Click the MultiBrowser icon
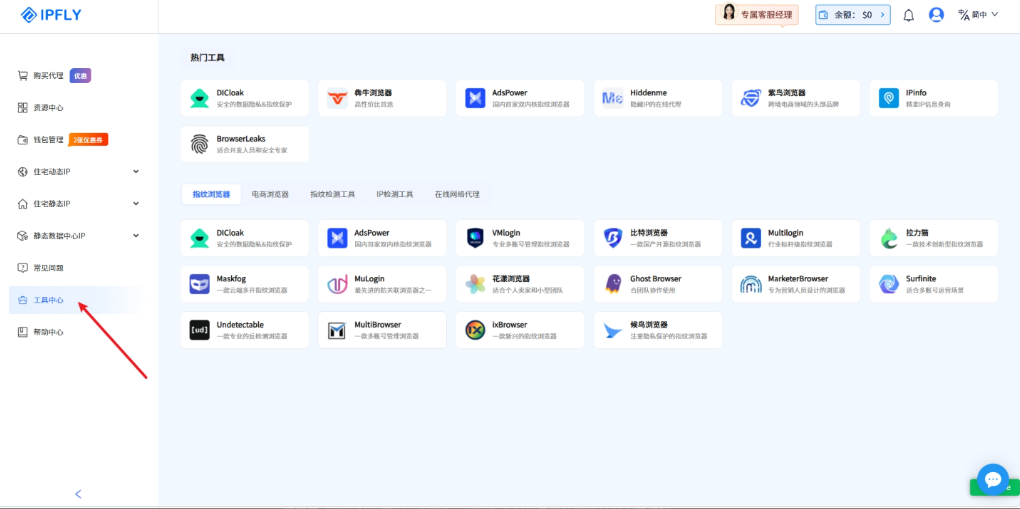The width and height of the screenshot is (1020, 509). pyautogui.click(x=337, y=330)
